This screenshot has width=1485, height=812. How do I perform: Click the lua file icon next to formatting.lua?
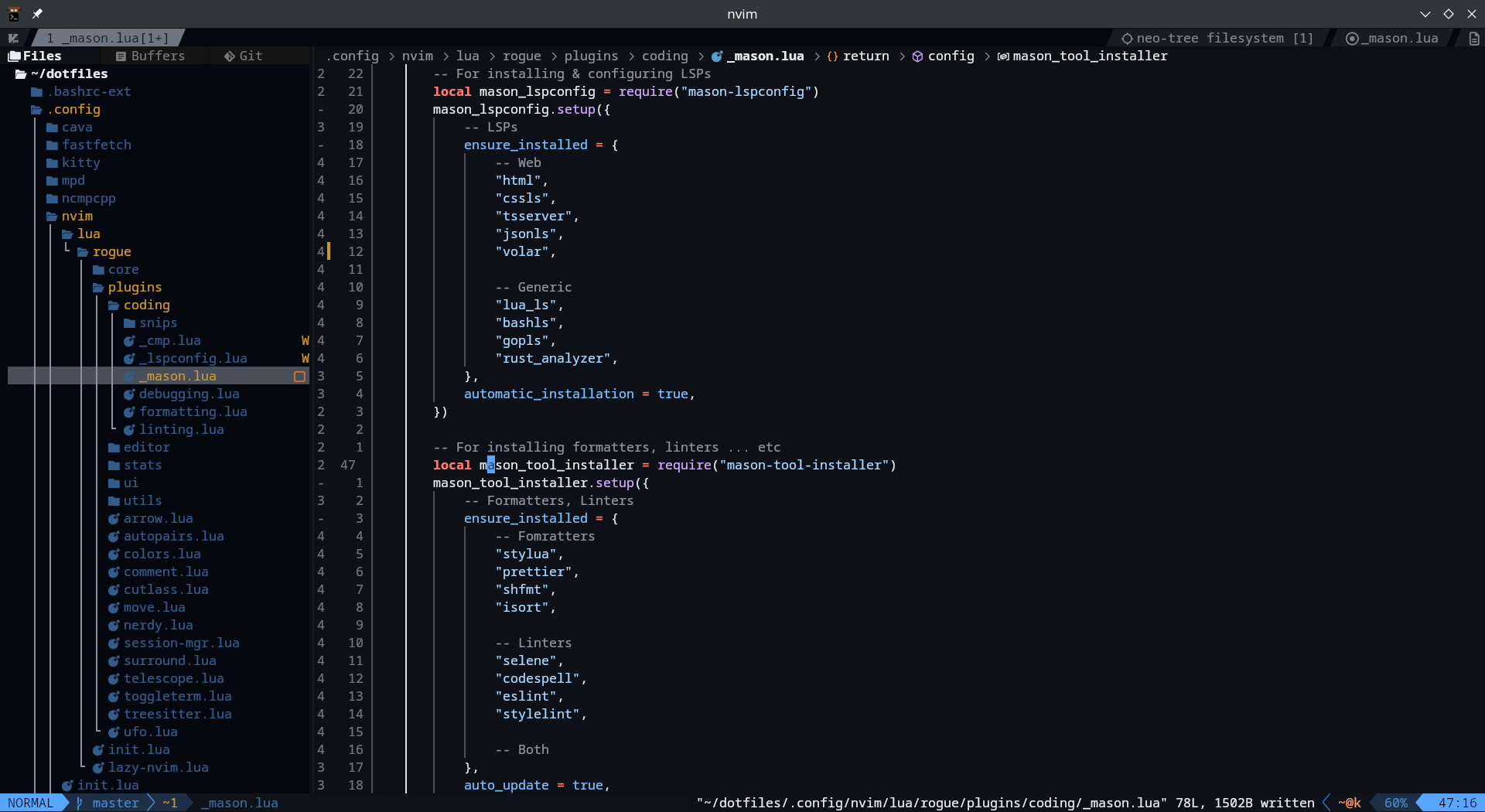[x=129, y=412]
